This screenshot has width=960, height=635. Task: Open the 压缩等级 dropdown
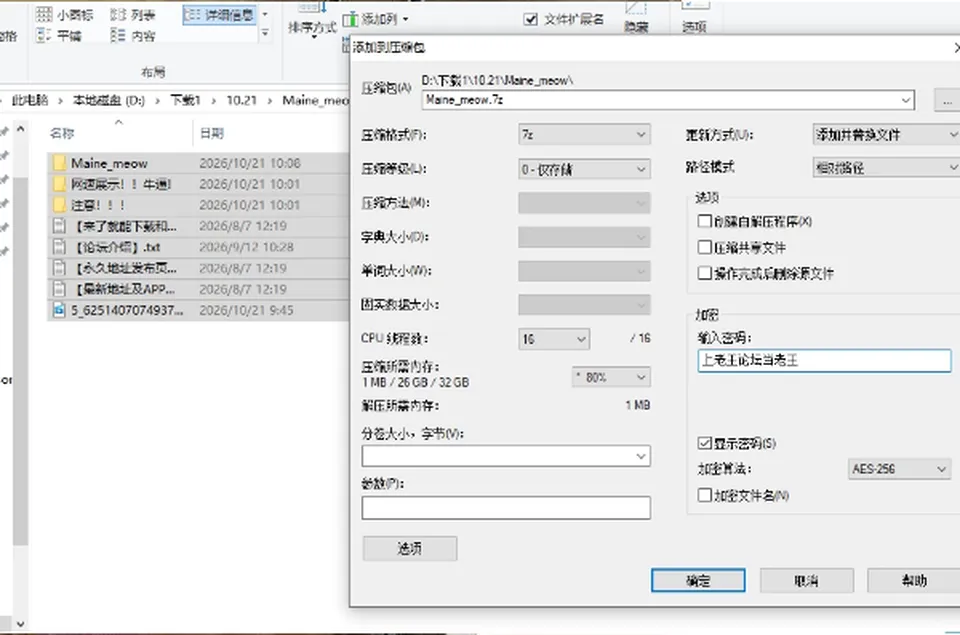pyautogui.click(x=584, y=169)
